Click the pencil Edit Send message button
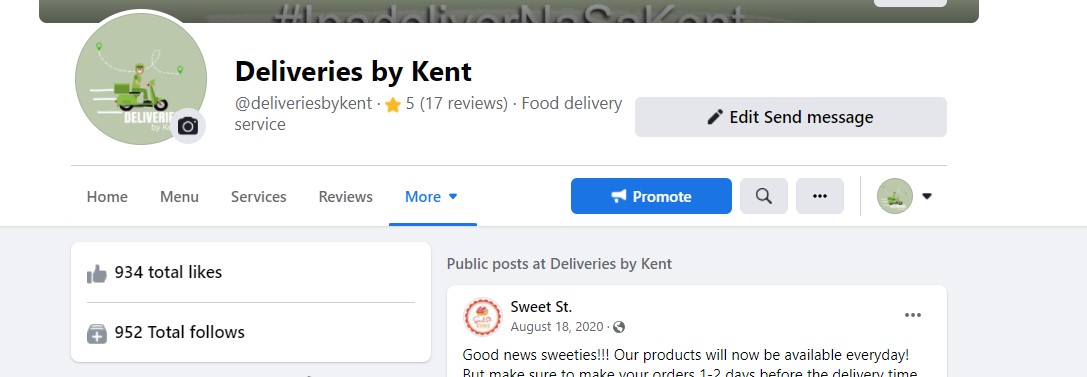 [790, 117]
